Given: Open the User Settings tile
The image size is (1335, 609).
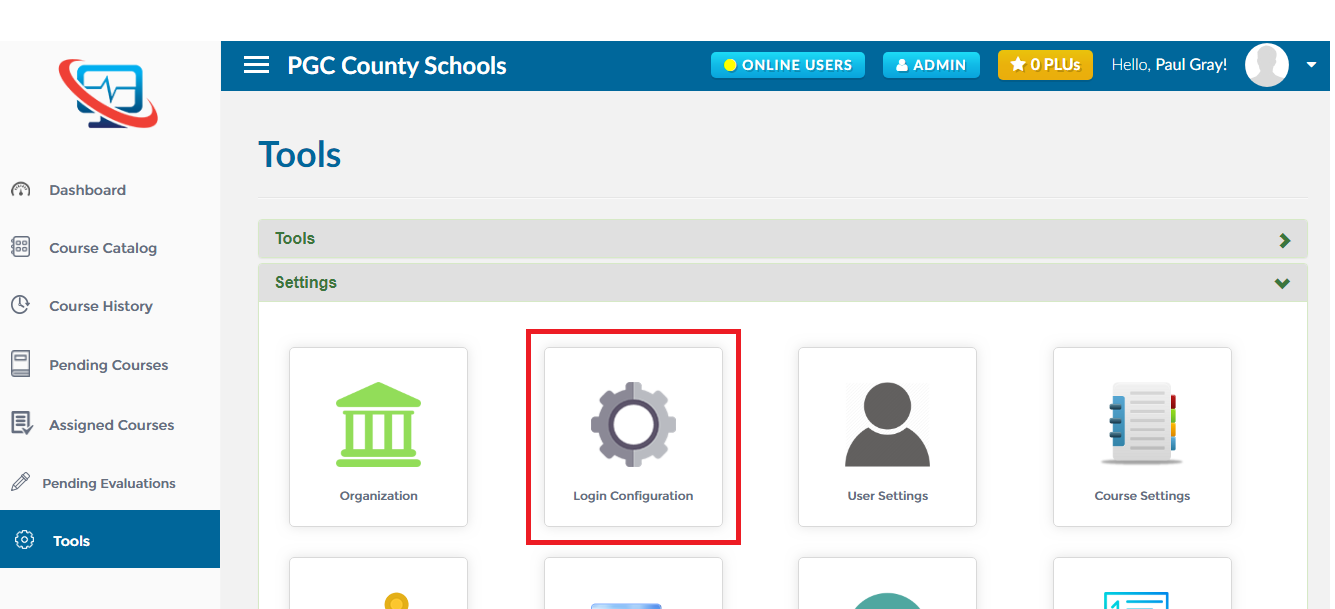Looking at the screenshot, I should coord(887,436).
